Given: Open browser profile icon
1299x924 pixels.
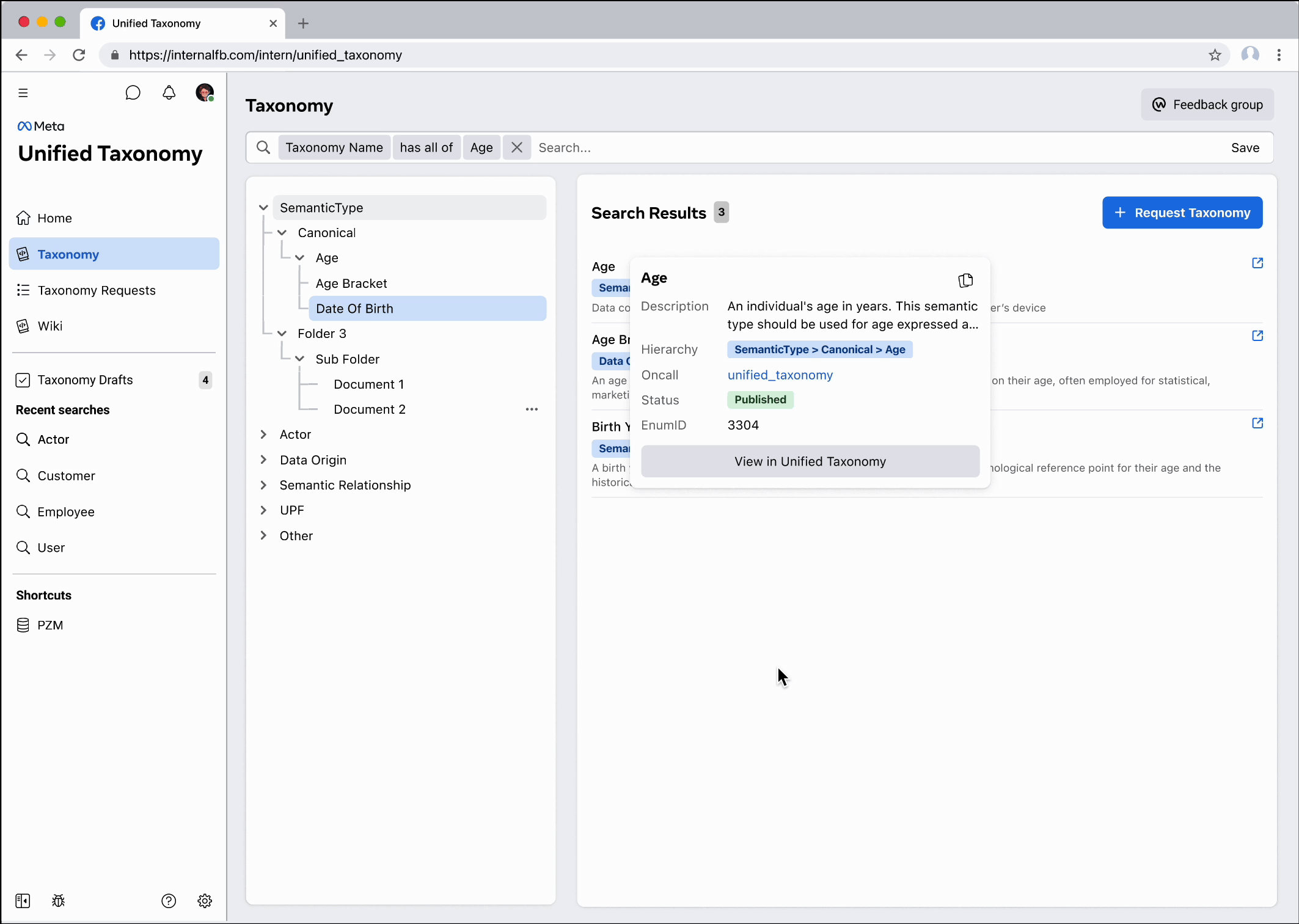Looking at the screenshot, I should 1250,55.
